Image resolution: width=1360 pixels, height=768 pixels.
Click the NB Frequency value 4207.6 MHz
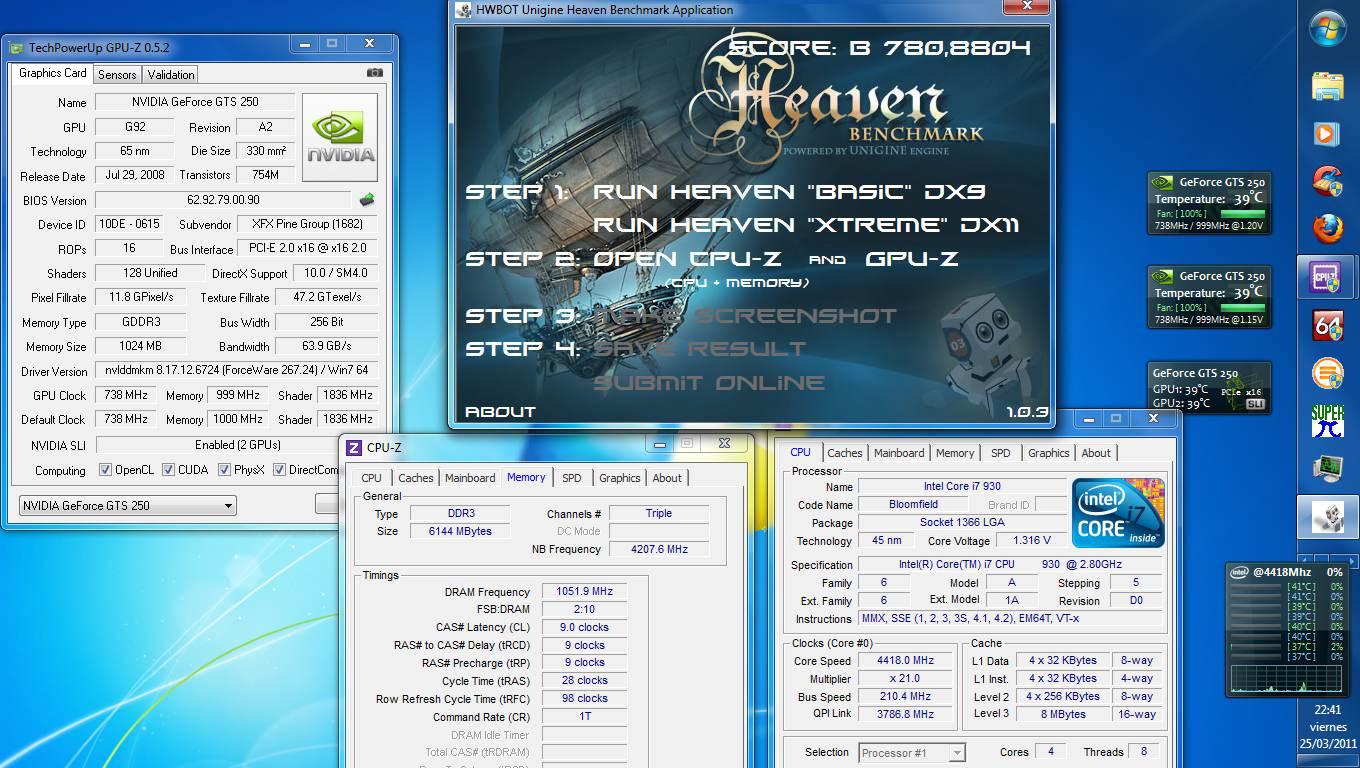tap(659, 549)
